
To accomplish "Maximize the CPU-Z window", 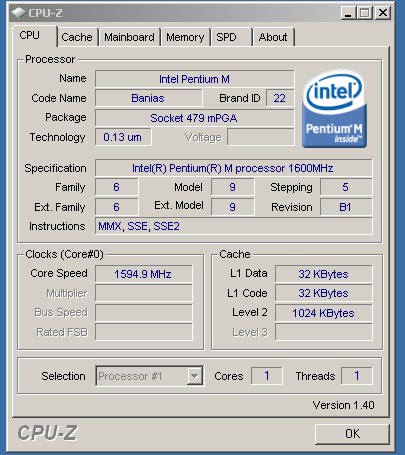I will point(365,13).
